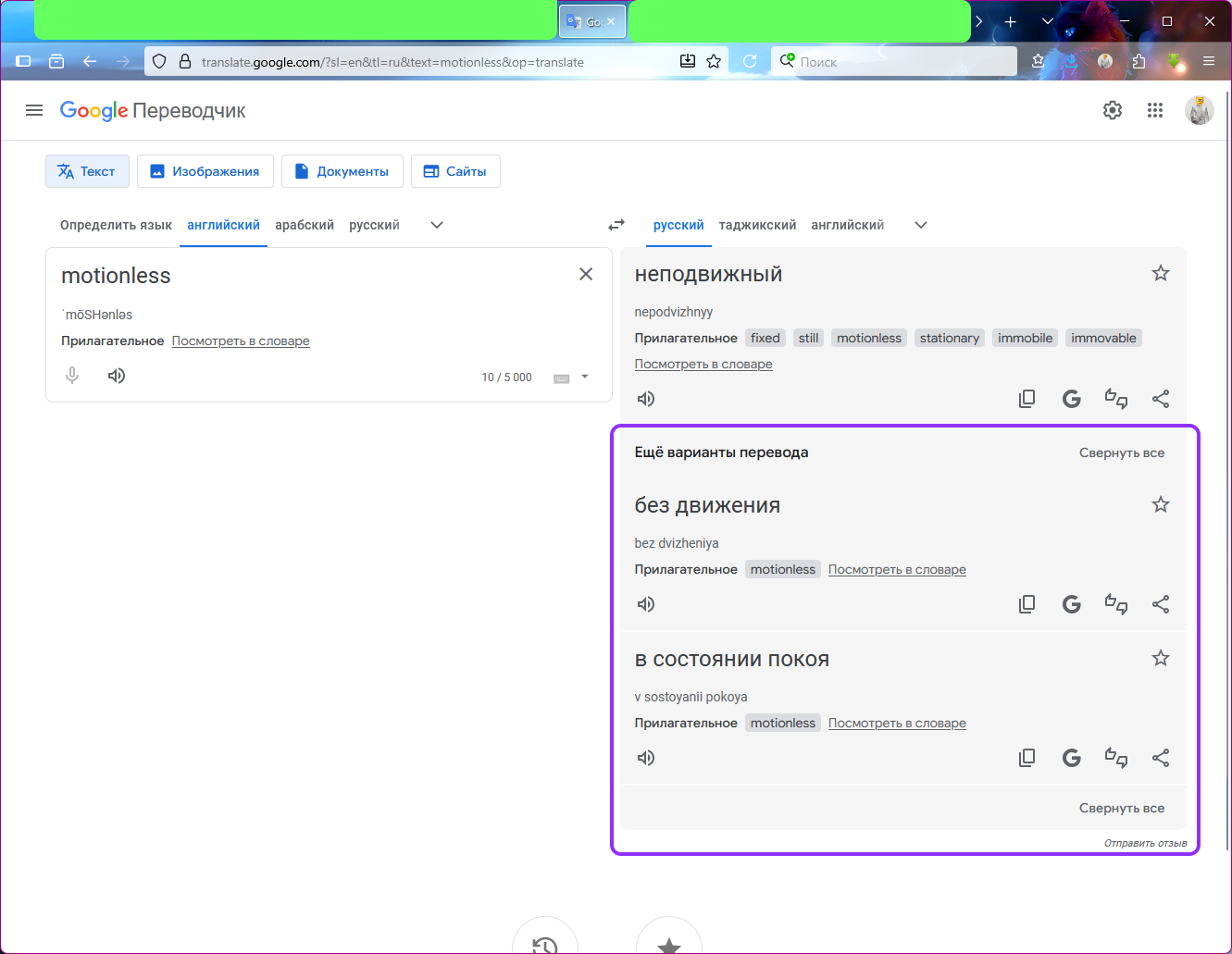This screenshot has width=1232, height=954.
Task: Open the Google account avatar menu
Action: pos(1200,111)
